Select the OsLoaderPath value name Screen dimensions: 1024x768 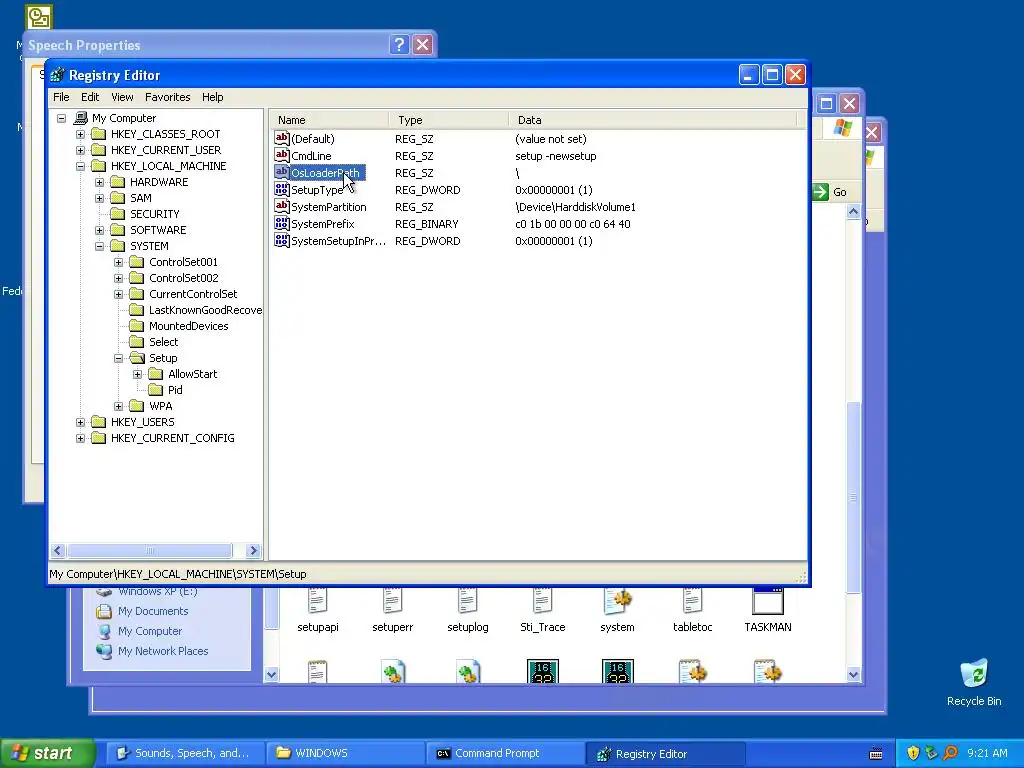[x=325, y=173]
